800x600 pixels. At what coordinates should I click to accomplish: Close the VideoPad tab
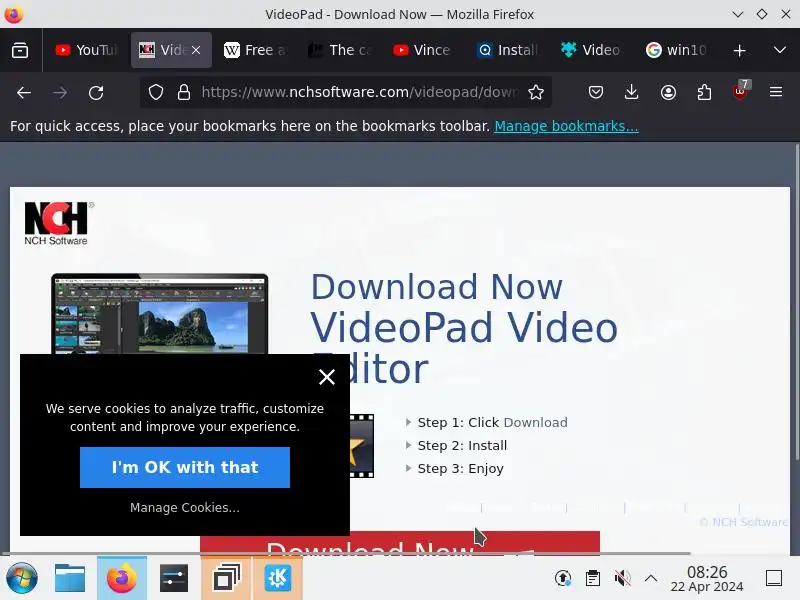(x=196, y=50)
